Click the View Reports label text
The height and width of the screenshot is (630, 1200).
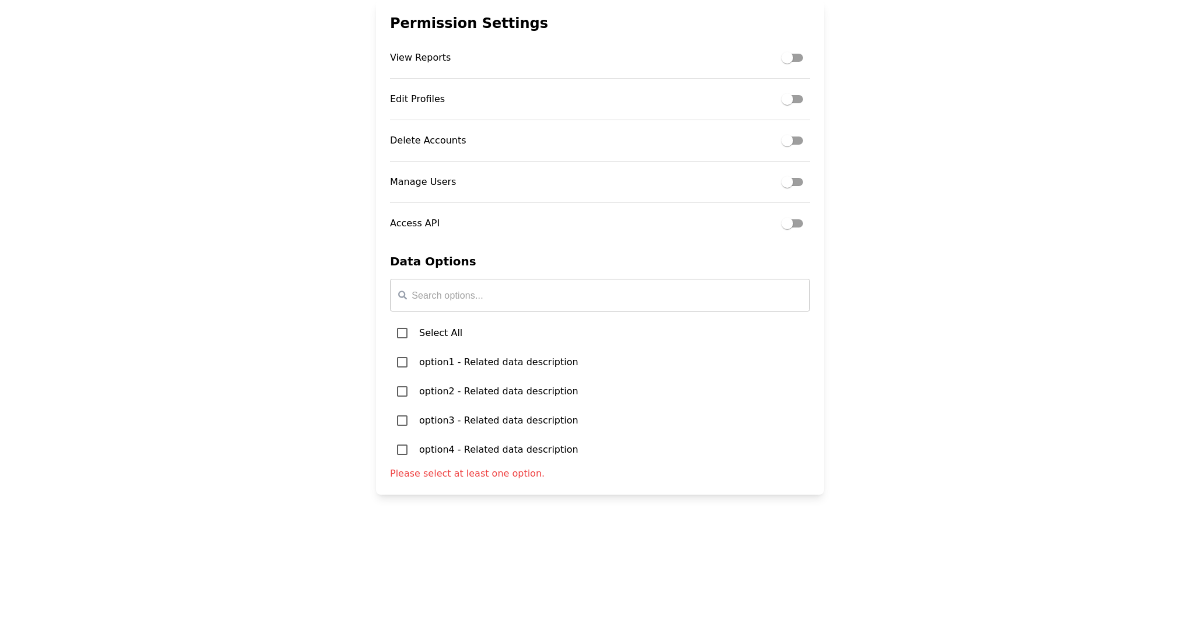[x=420, y=58]
